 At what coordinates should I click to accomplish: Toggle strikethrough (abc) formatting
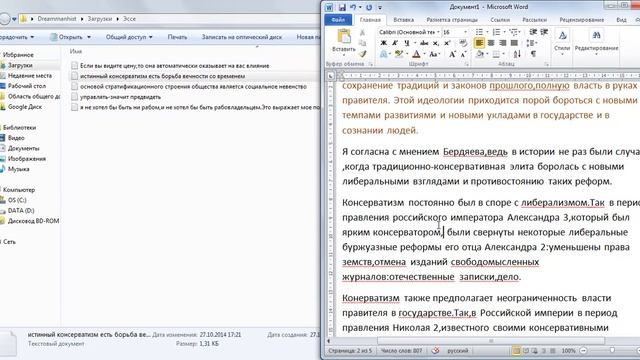(x=424, y=43)
